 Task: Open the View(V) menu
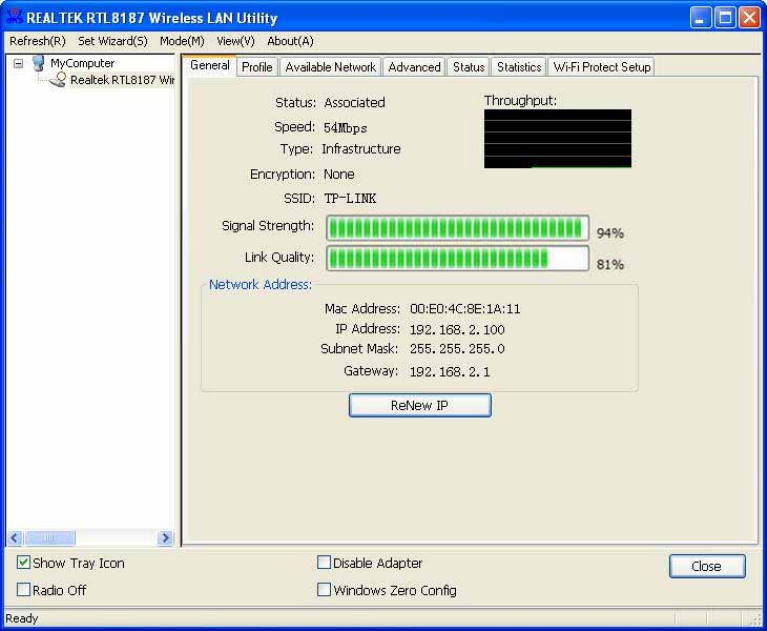point(236,41)
